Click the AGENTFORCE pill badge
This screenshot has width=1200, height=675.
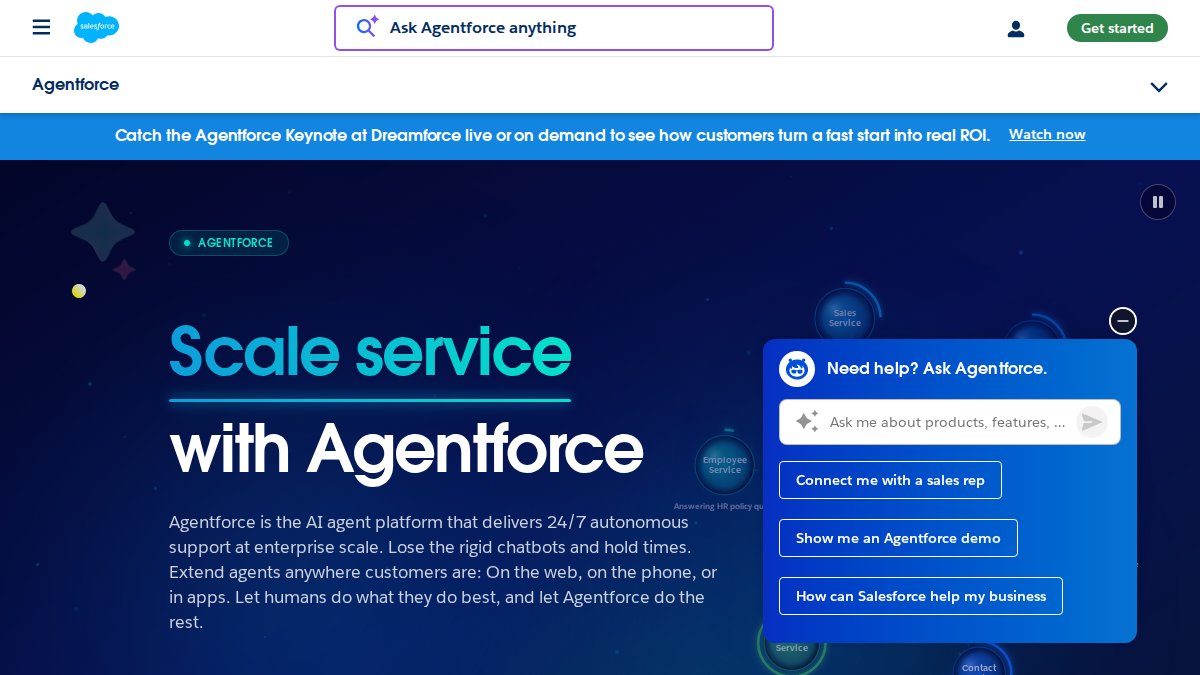pyautogui.click(x=229, y=243)
